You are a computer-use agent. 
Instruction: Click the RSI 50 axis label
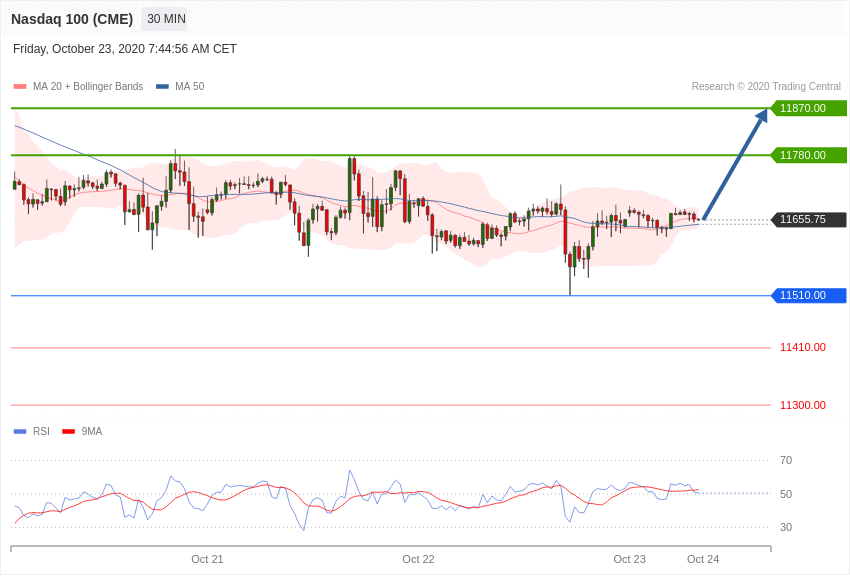coord(786,494)
